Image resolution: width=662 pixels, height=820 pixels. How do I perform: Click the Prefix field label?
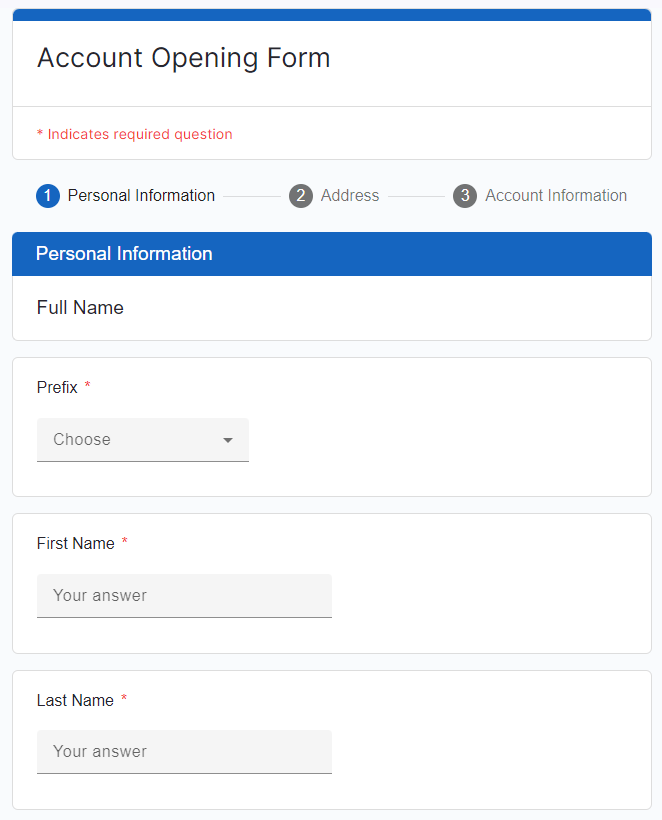click(x=57, y=387)
